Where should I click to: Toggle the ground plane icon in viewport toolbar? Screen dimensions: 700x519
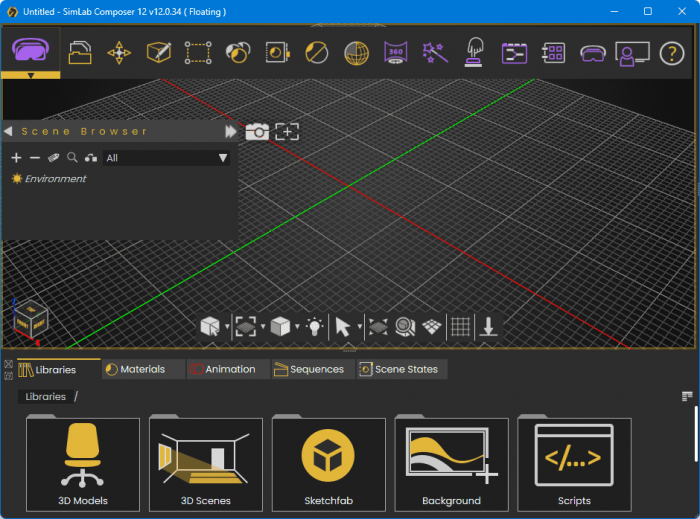click(x=432, y=326)
